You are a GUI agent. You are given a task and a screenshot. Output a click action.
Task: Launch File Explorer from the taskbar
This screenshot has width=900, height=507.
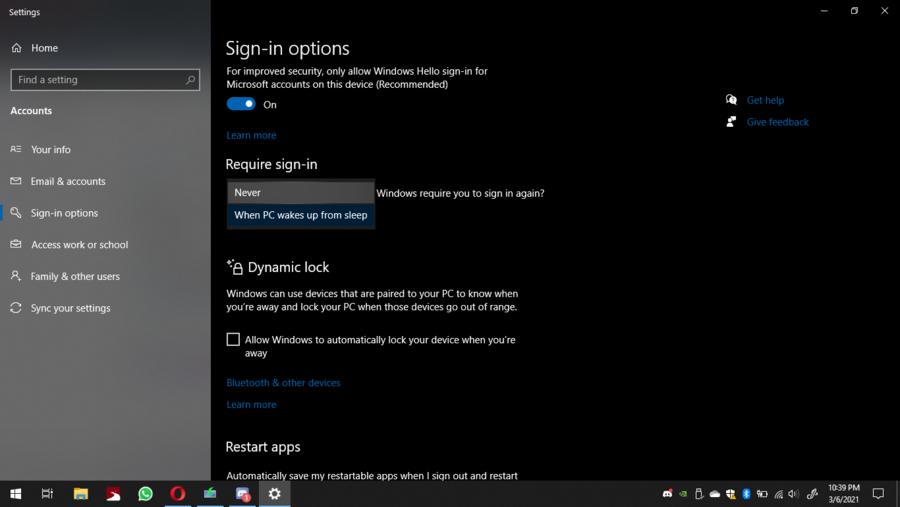(81, 494)
